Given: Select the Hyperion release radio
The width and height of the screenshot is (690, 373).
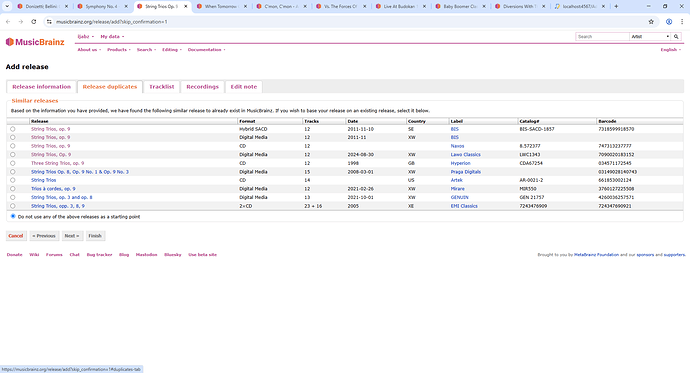Looking at the screenshot, I should tap(13, 163).
